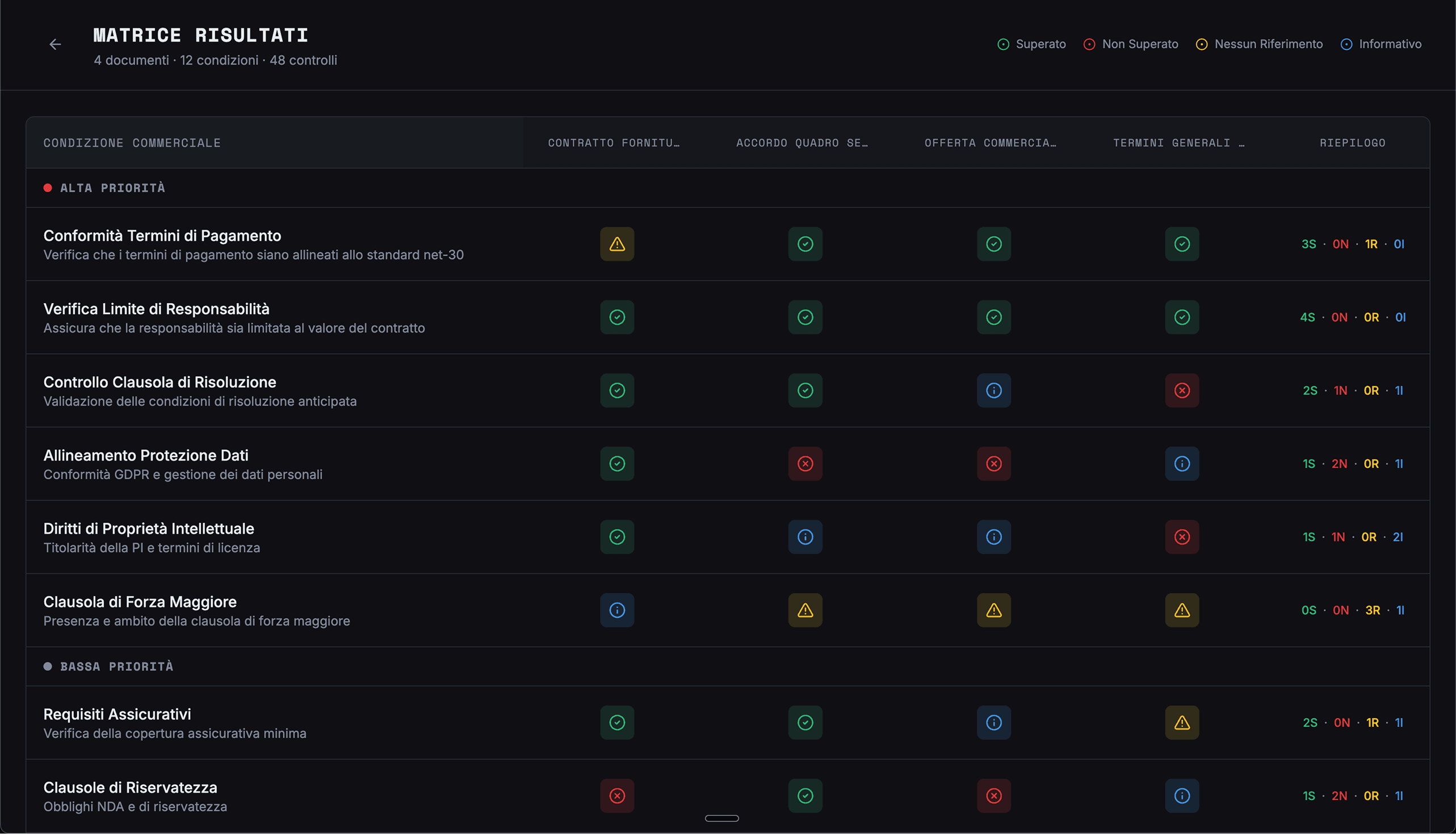Click the back arrow beside Matrice Risultati
Viewport: 1456px width, 834px height.
pos(55,44)
